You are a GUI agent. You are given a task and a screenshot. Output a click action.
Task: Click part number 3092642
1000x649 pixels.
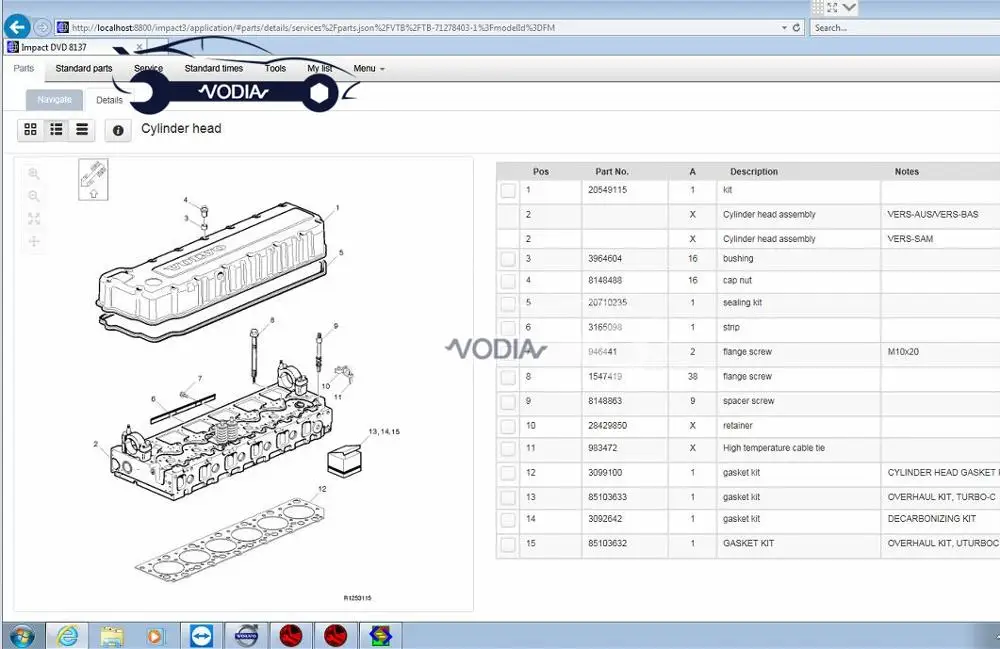(x=605, y=519)
